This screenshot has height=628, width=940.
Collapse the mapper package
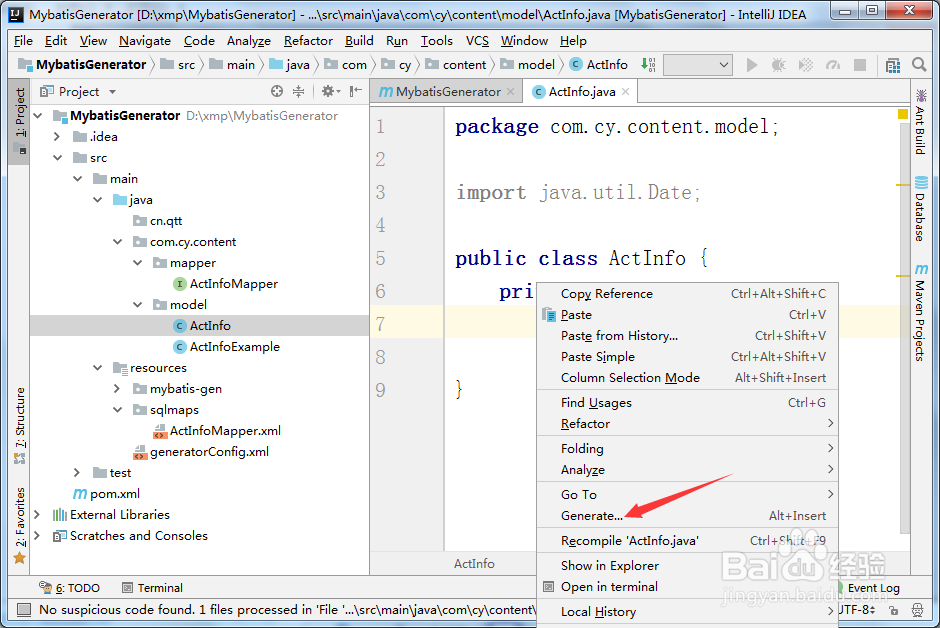tap(138, 262)
